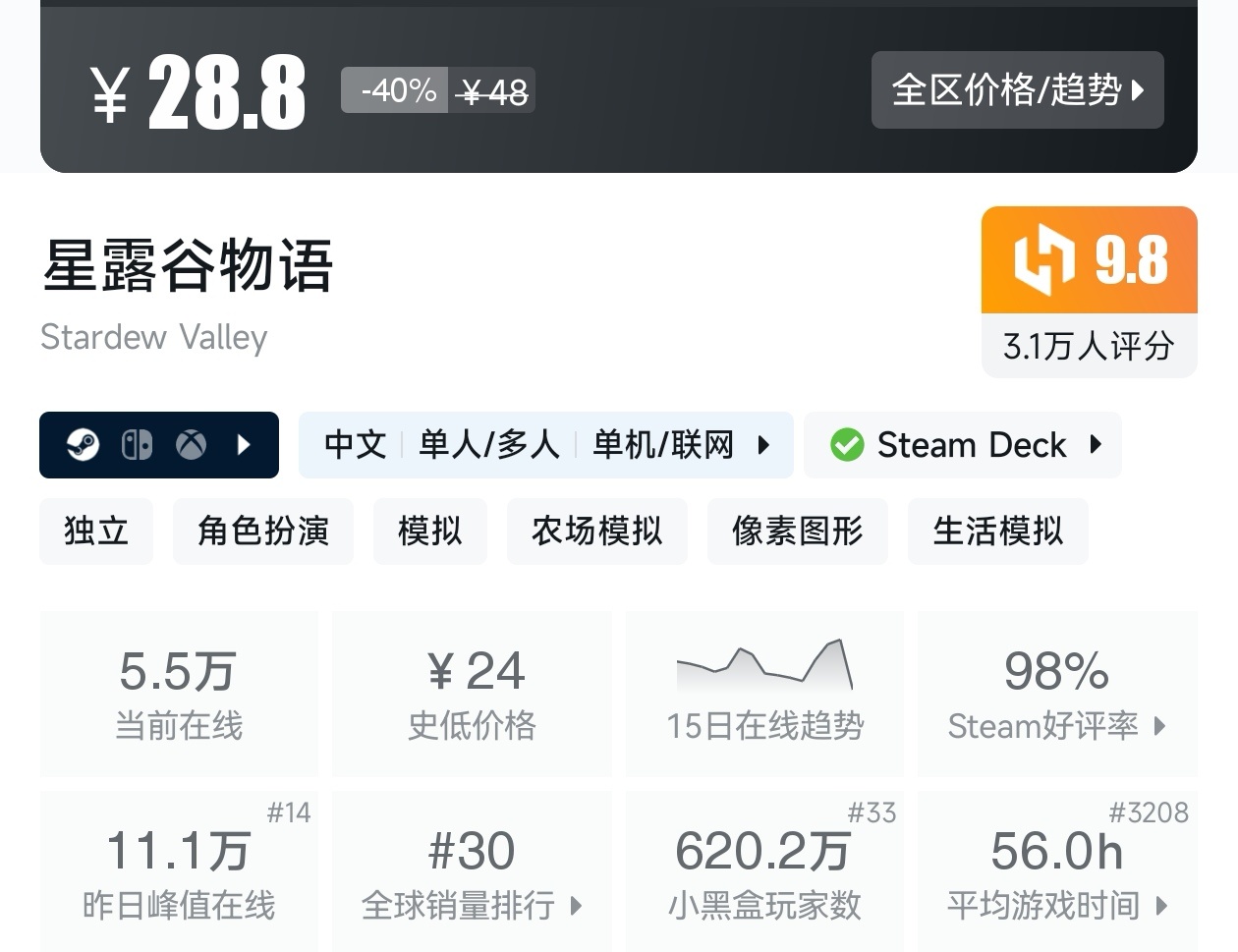
Task: Select the 独立 tag
Action: [96, 532]
